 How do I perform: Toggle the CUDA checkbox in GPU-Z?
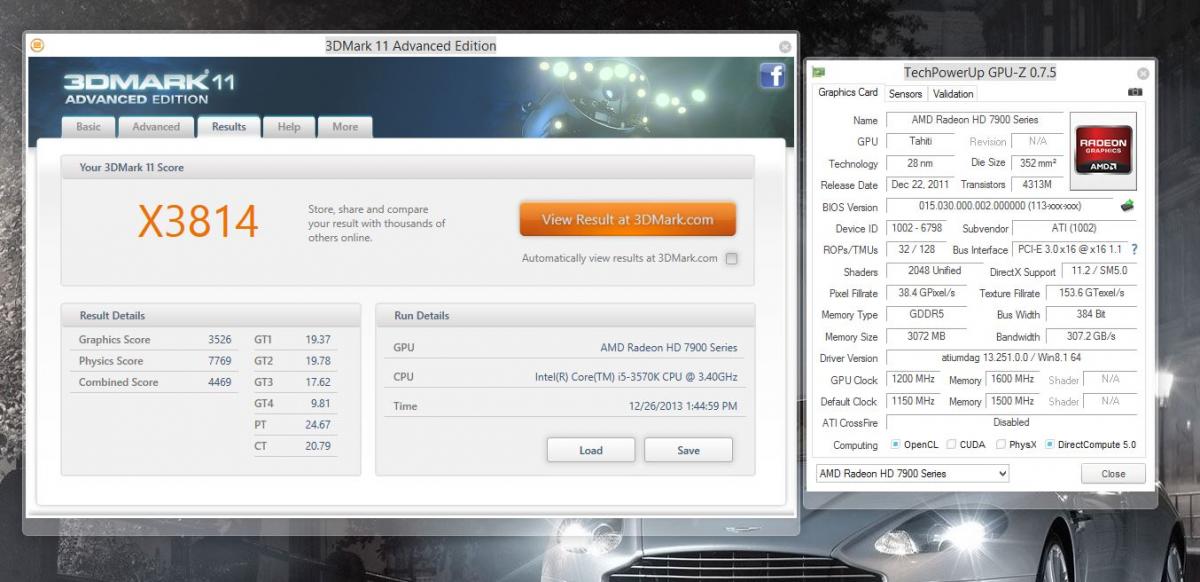click(x=951, y=445)
